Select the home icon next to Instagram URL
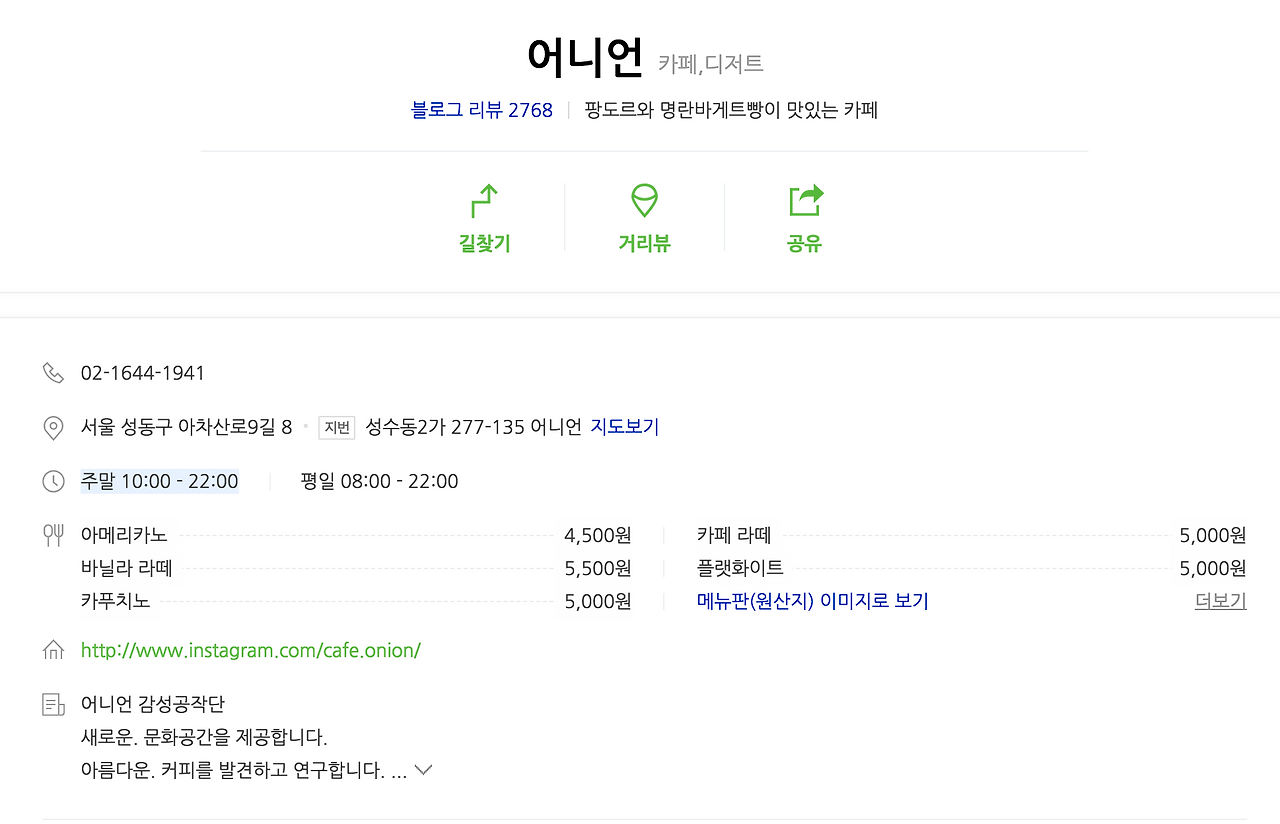 point(53,649)
